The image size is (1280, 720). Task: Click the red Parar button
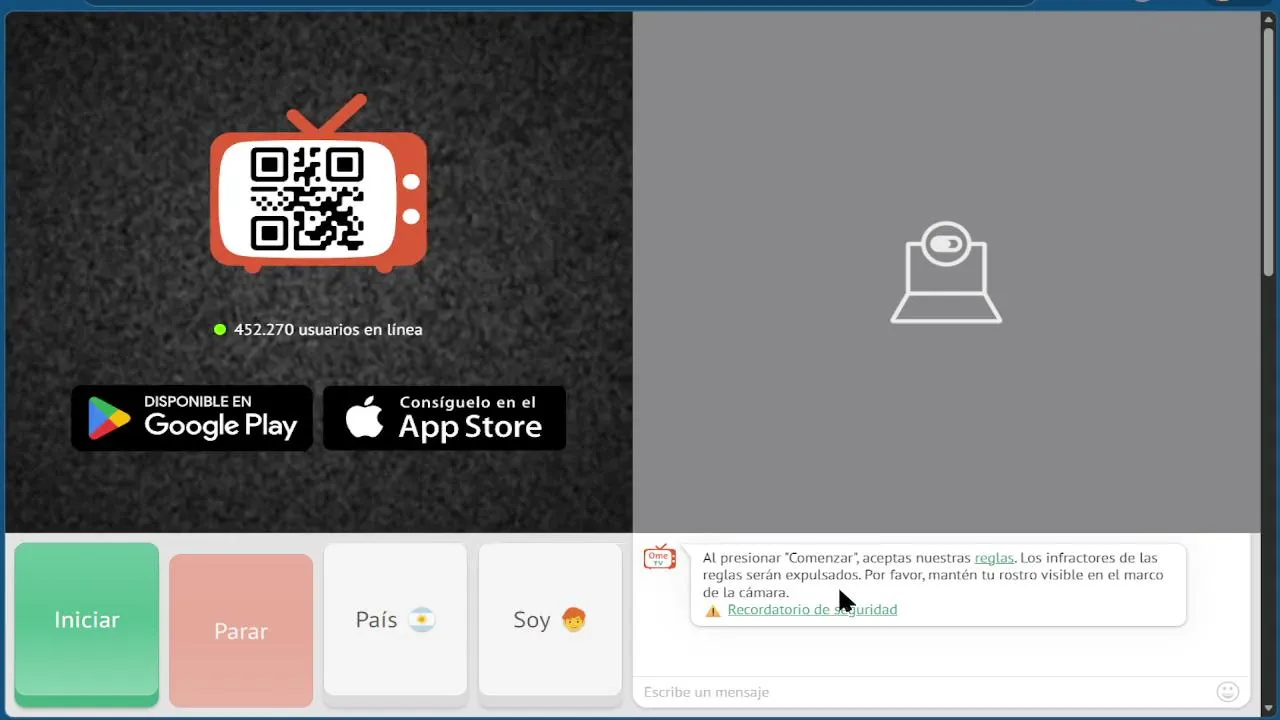(241, 631)
